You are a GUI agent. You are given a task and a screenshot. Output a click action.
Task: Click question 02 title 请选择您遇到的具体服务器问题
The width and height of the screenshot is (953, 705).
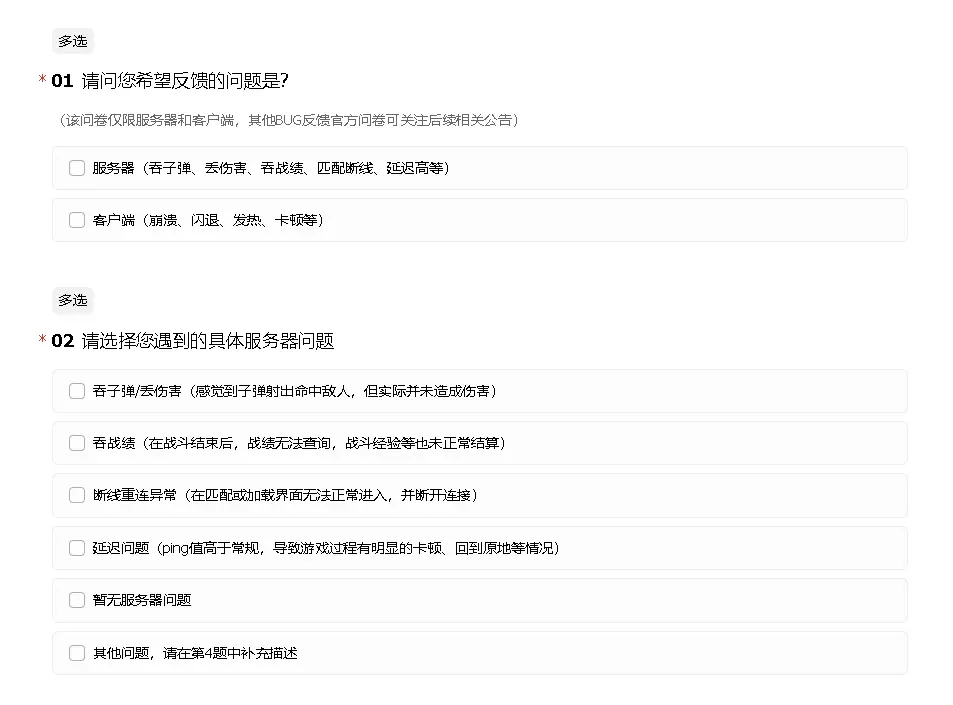208,341
